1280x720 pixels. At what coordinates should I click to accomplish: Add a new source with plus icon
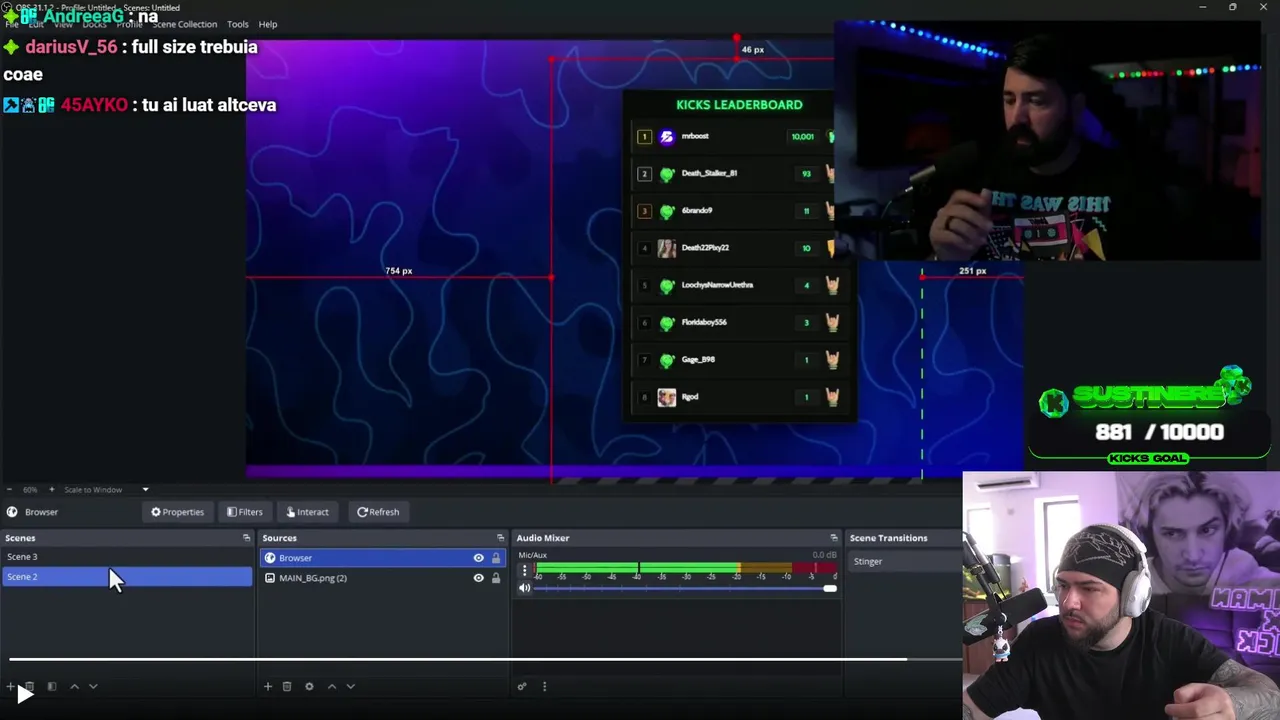[x=267, y=686]
